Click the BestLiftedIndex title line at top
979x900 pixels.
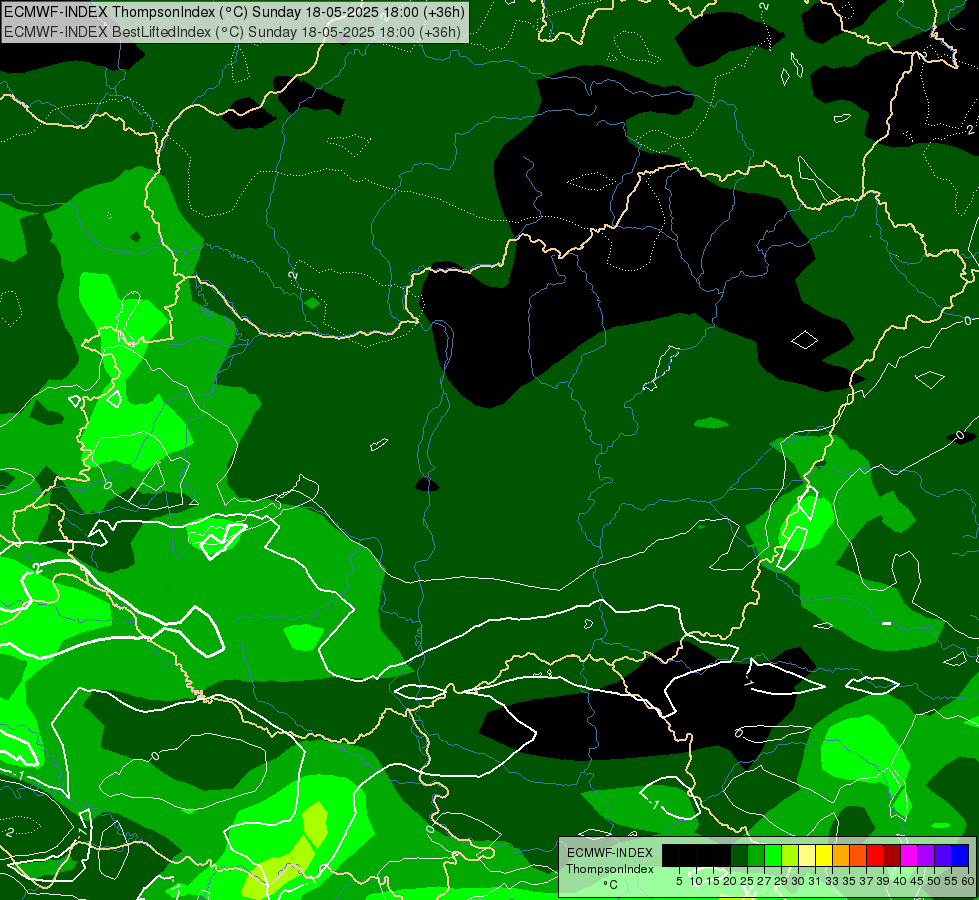[x=232, y=32]
